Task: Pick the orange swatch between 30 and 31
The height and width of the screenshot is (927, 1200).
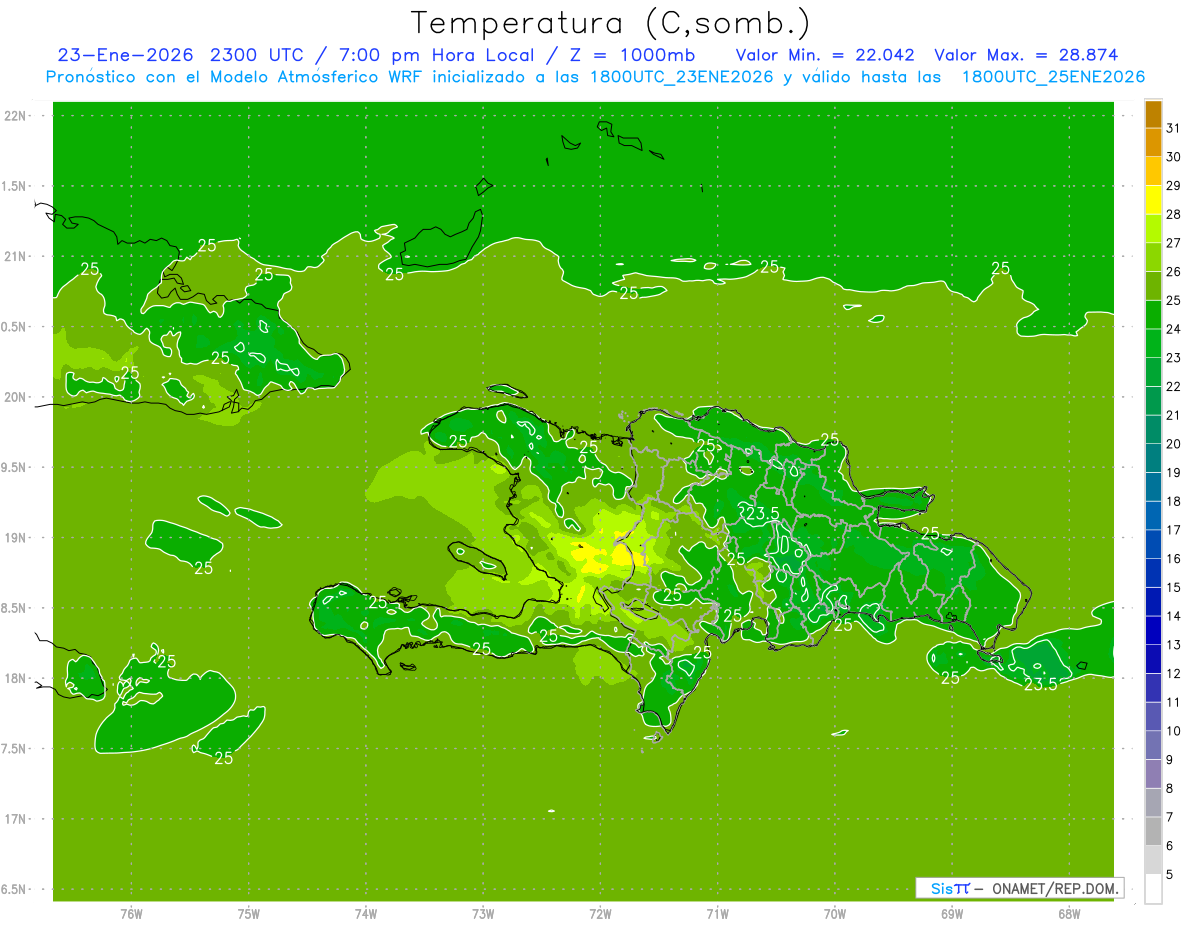Action: pos(1153,142)
